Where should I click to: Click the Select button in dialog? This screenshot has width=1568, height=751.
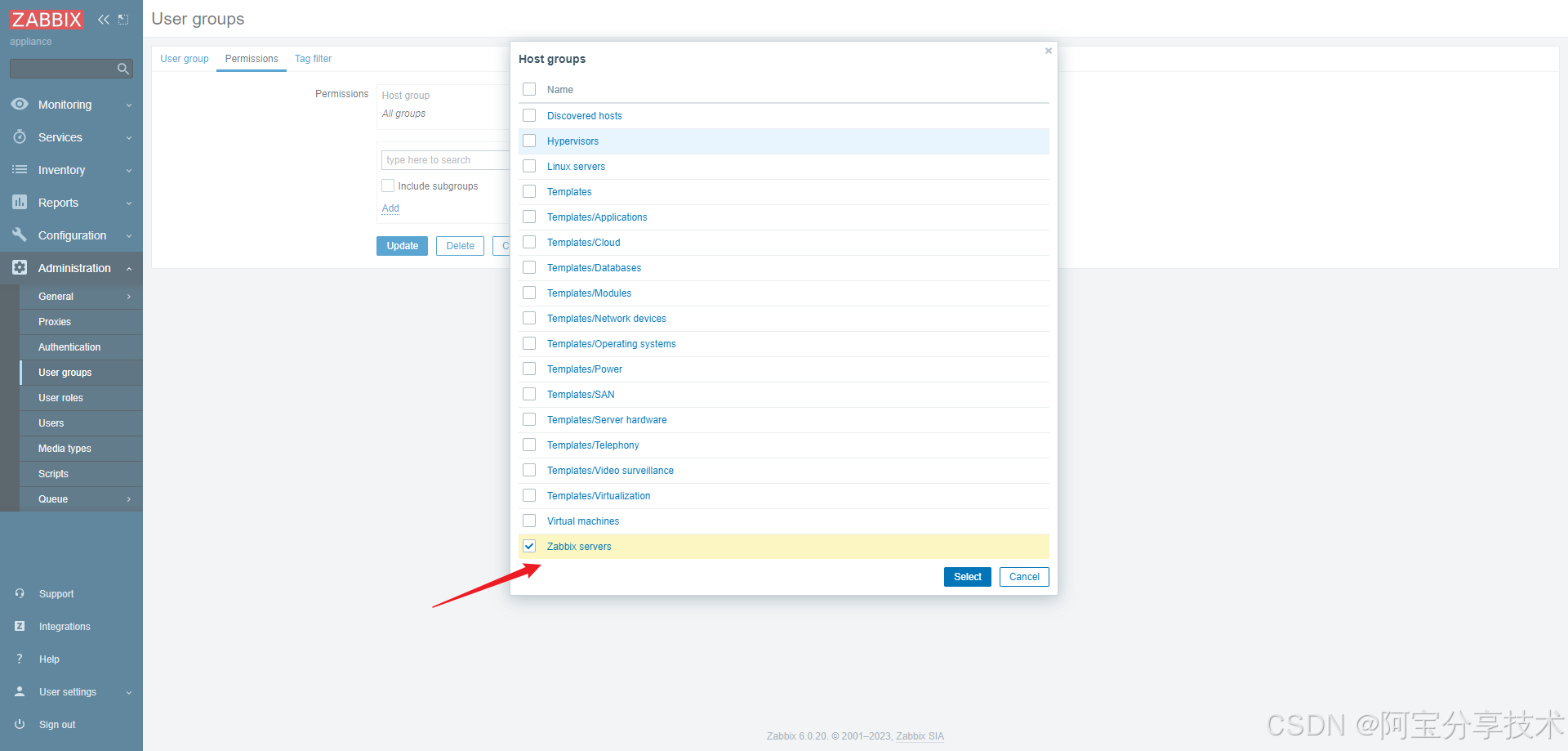tap(968, 577)
